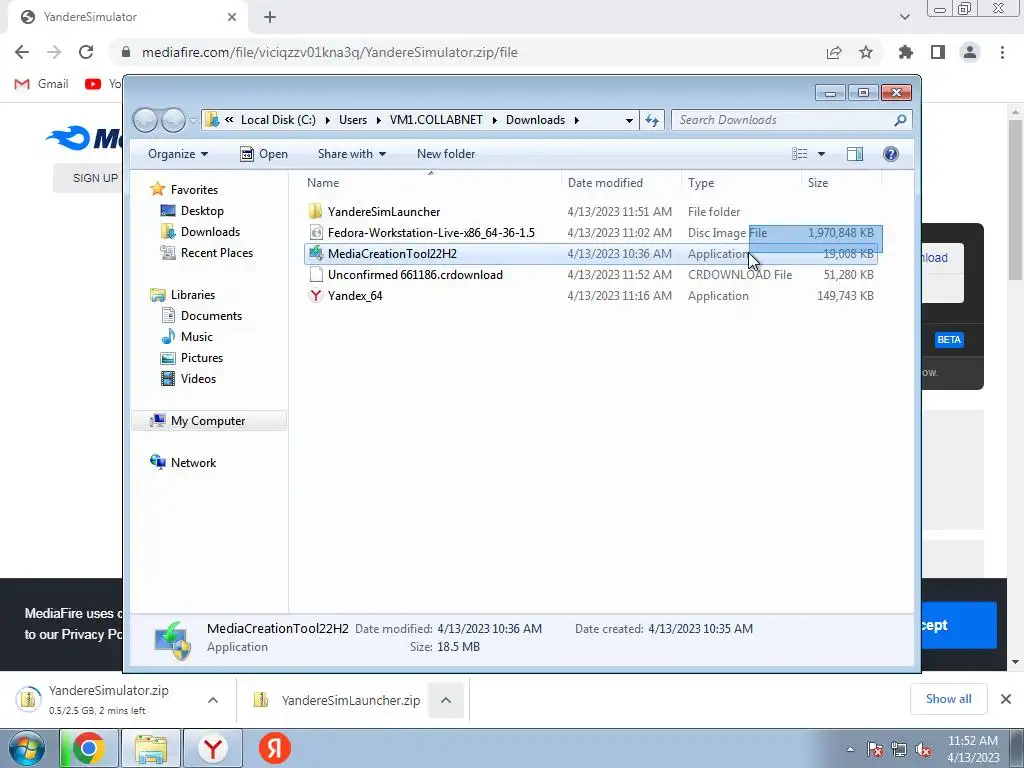The height and width of the screenshot is (768, 1024).
Task: Select Yandex_64 application file
Action: pos(590,296)
